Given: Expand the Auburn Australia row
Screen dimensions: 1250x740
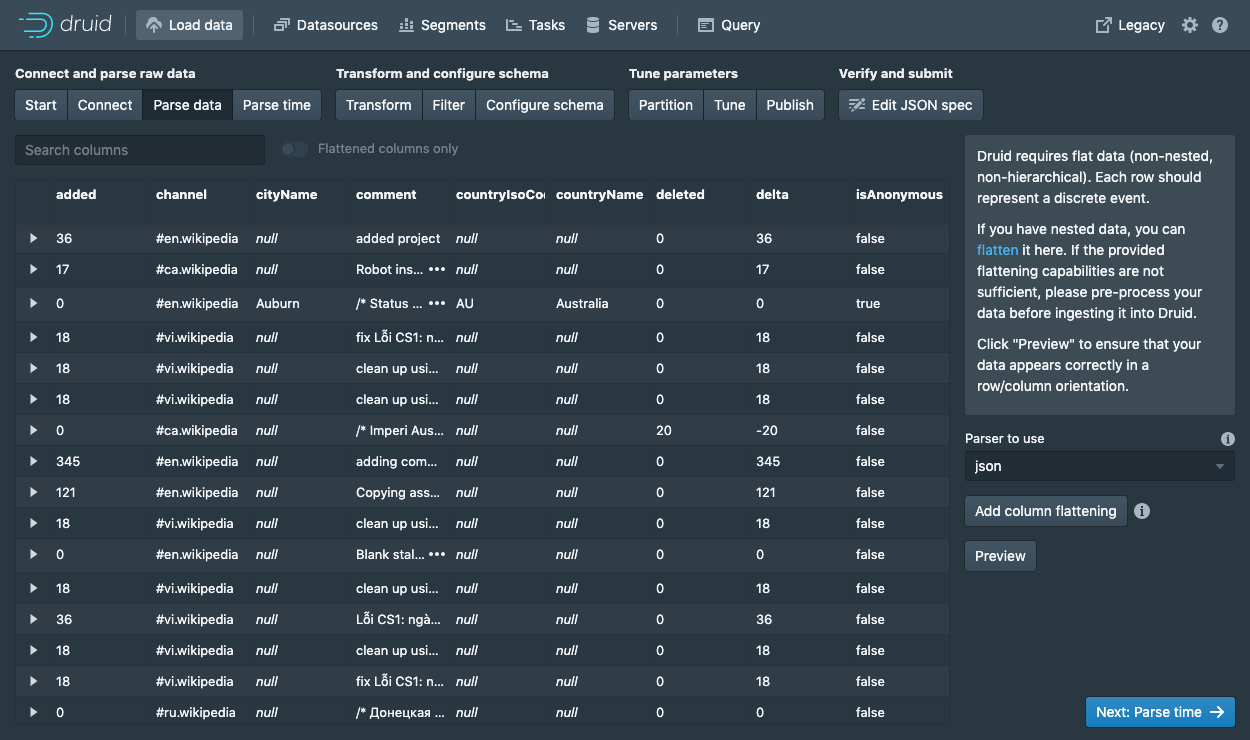Looking at the screenshot, I should 33,304.
